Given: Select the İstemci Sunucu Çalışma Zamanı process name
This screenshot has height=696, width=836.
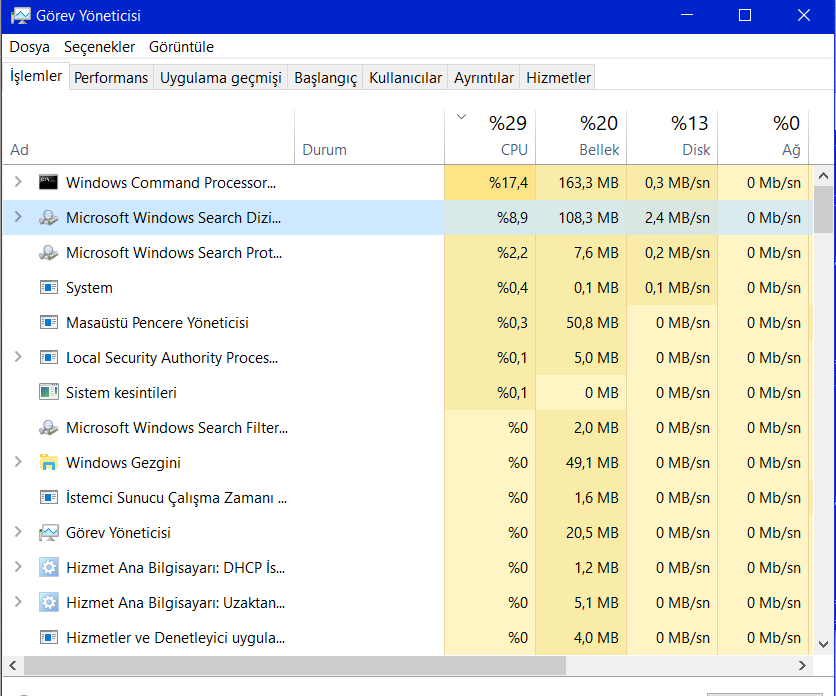Looking at the screenshot, I should [176, 498].
